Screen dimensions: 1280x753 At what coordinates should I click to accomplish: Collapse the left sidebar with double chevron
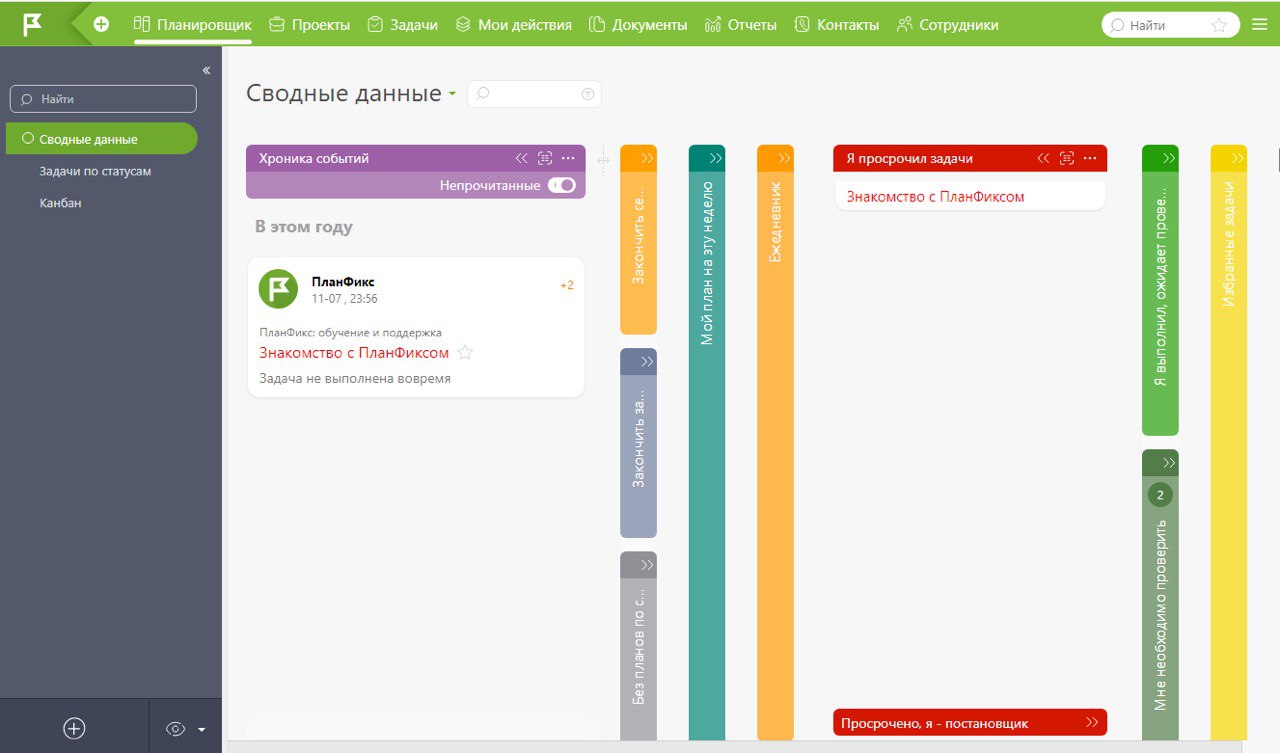coord(206,70)
